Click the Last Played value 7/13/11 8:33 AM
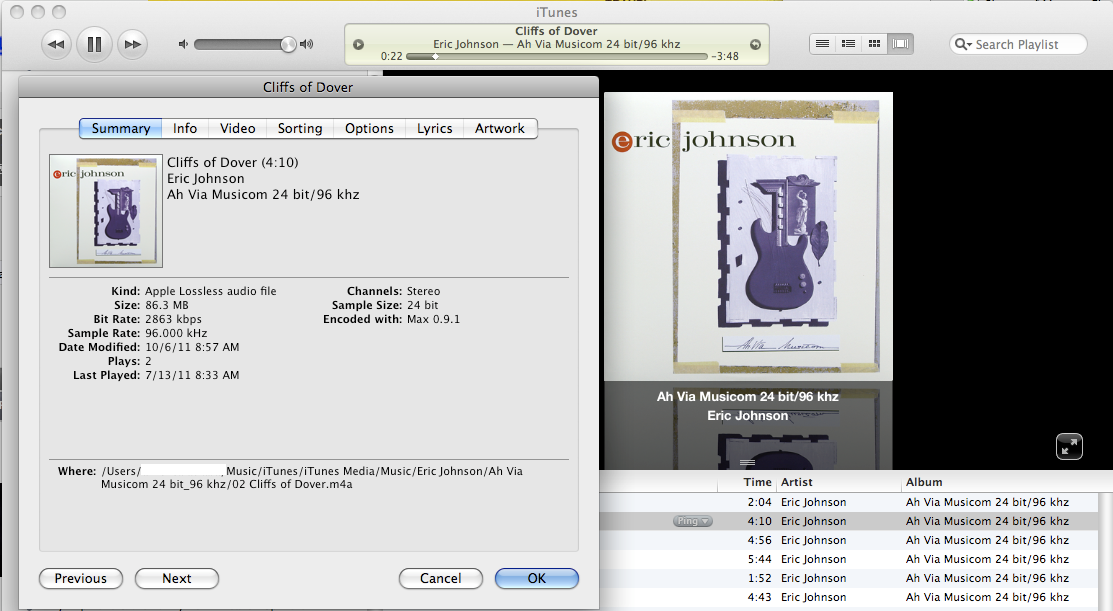Screen dimensions: 1113x611 192,375
